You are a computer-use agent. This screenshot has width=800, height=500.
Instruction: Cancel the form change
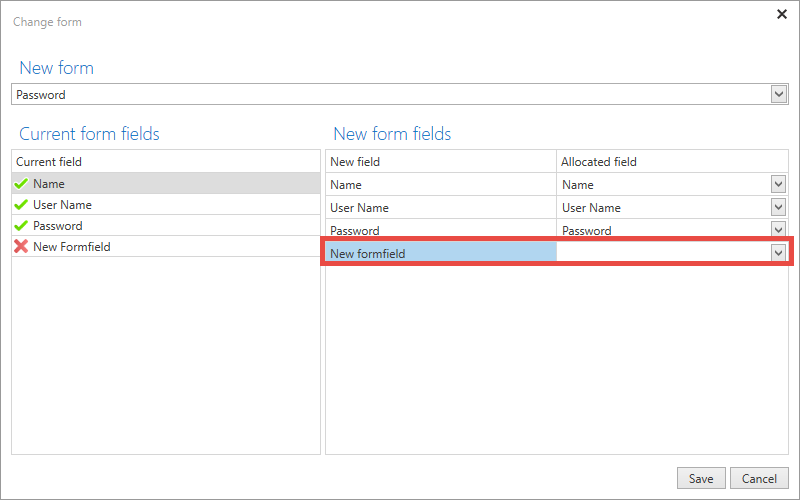759,479
